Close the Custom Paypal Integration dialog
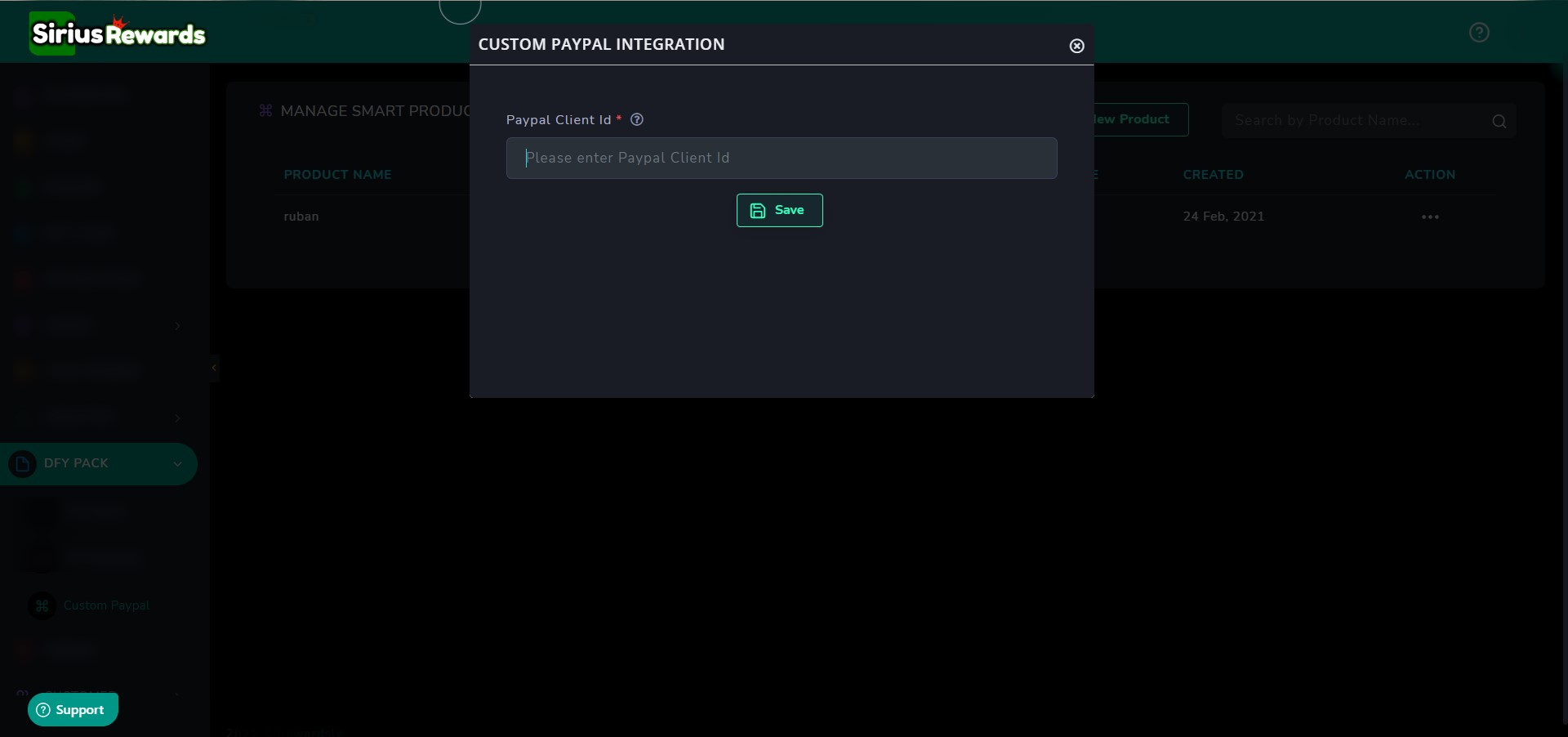This screenshot has width=1568, height=737. pos(1076,46)
